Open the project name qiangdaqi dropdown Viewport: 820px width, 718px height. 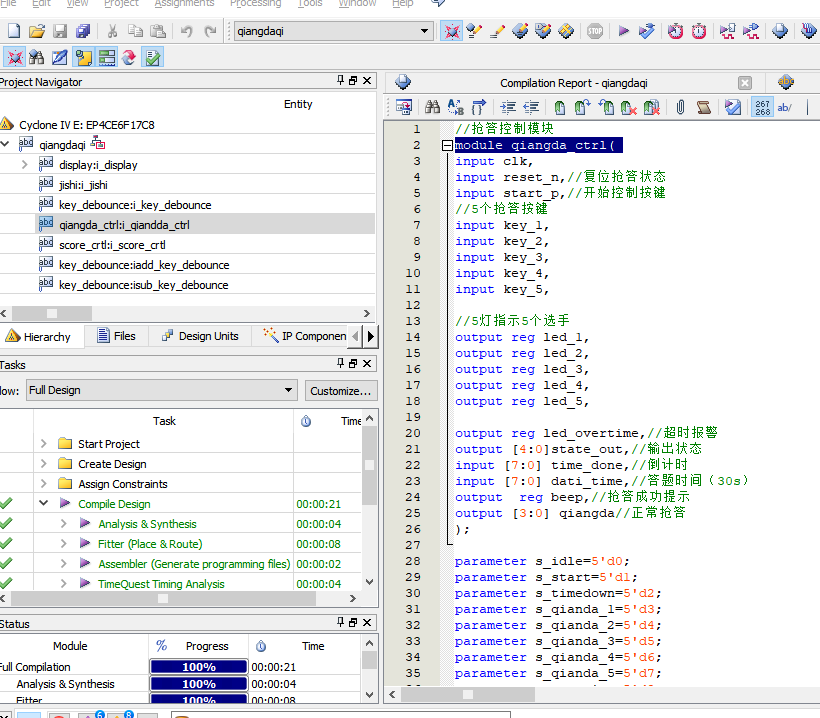click(x=424, y=31)
